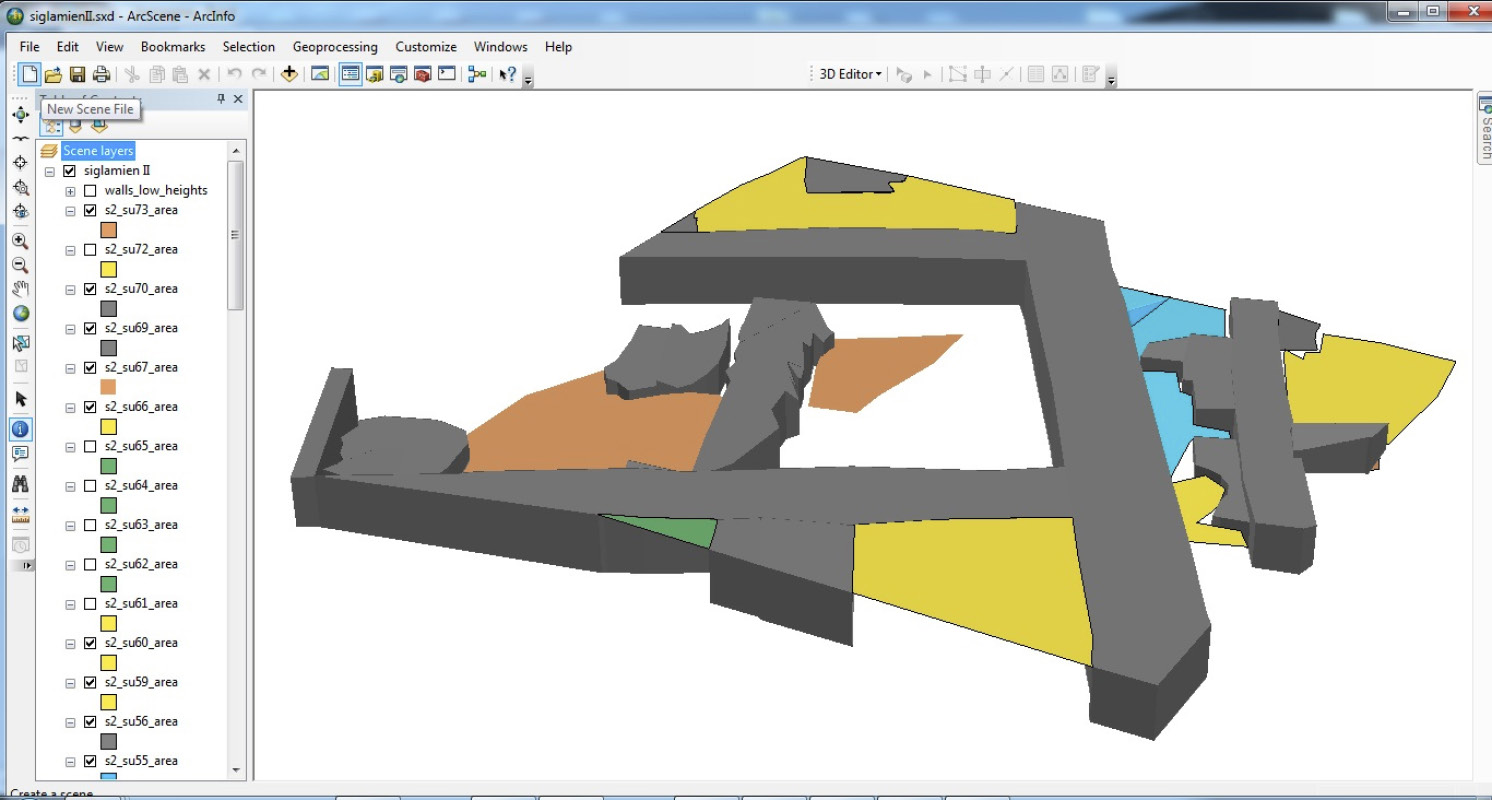Viewport: 1492px width, 800px height.
Task: Click the Print icon in the toolbar
Action: click(101, 74)
